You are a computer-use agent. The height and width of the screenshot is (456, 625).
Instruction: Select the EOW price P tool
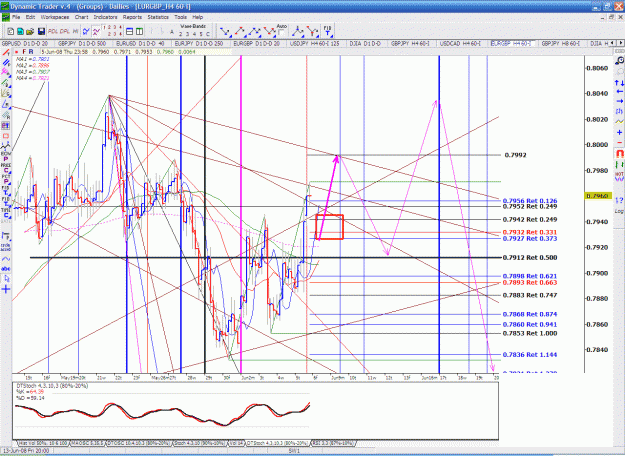click(6, 156)
